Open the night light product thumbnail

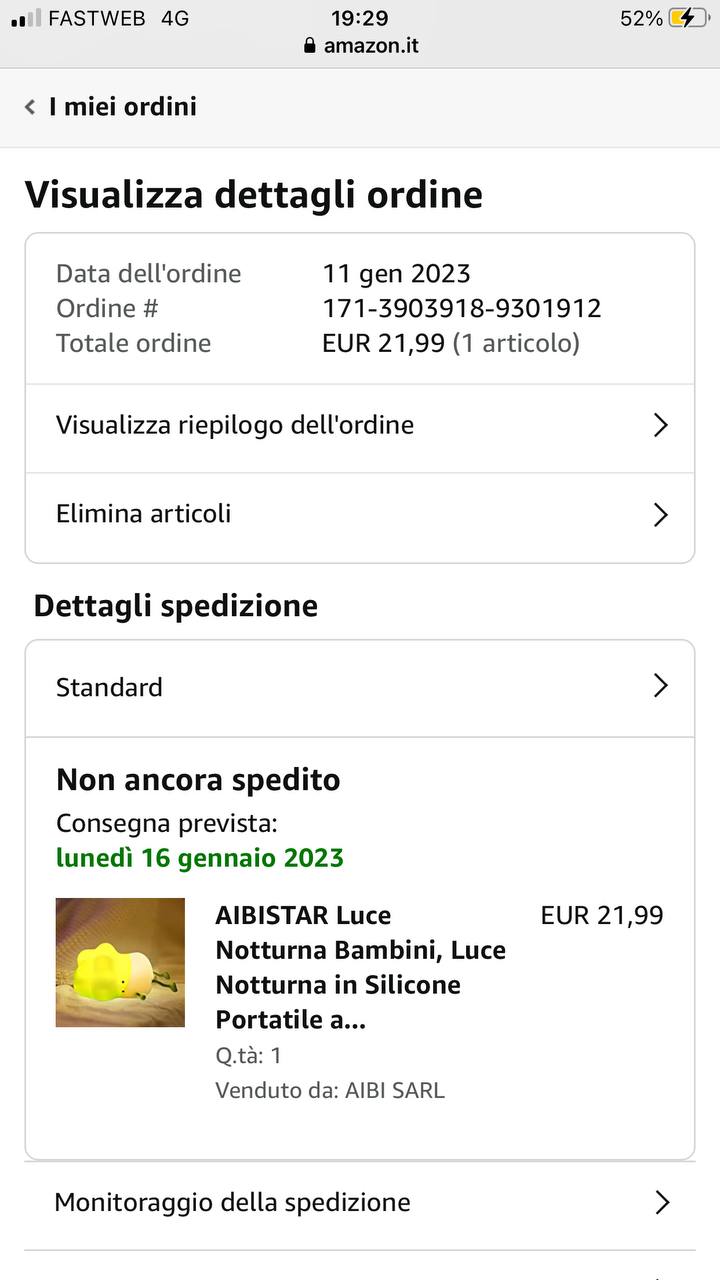(120, 962)
